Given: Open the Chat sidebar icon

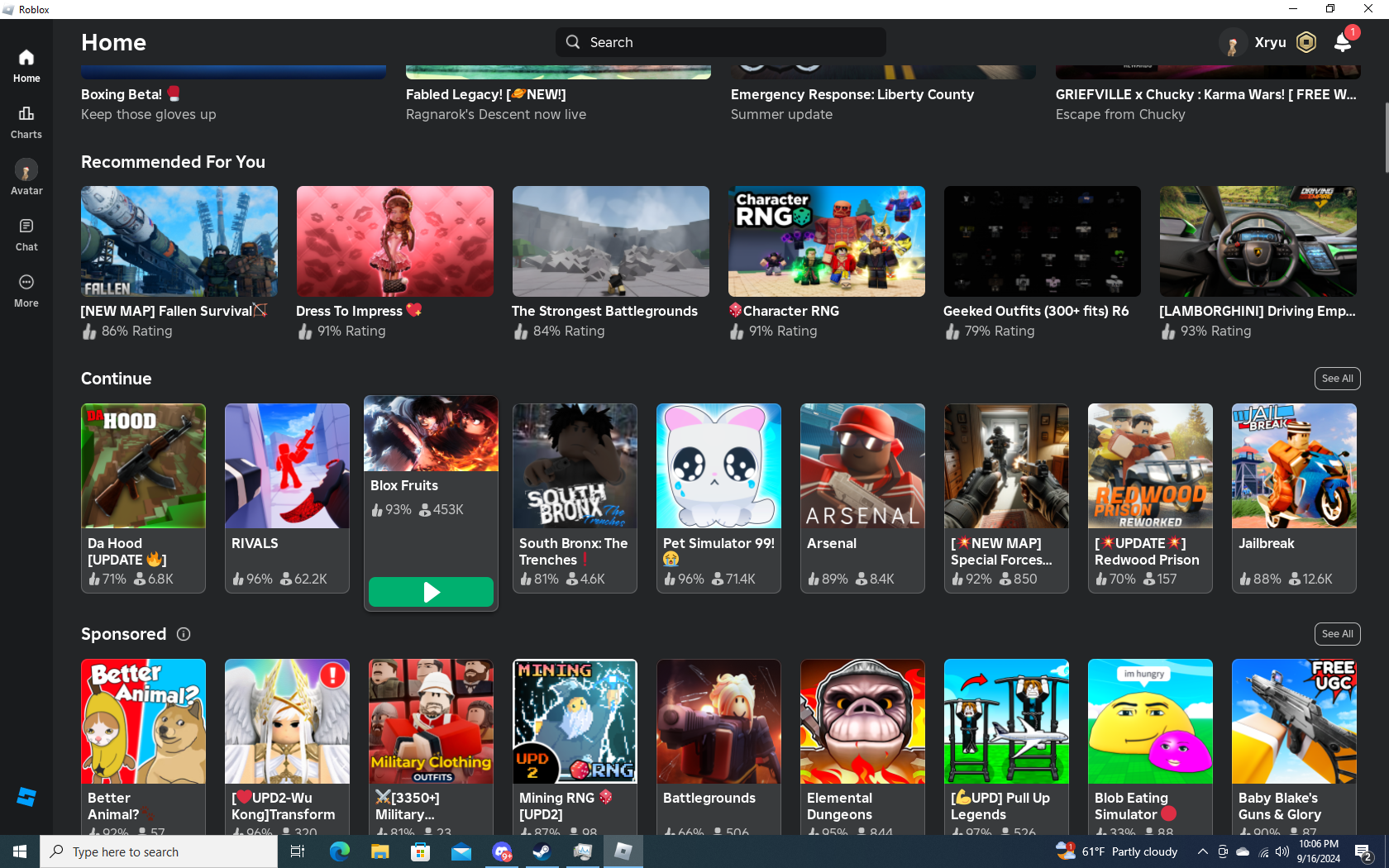Looking at the screenshot, I should (26, 234).
